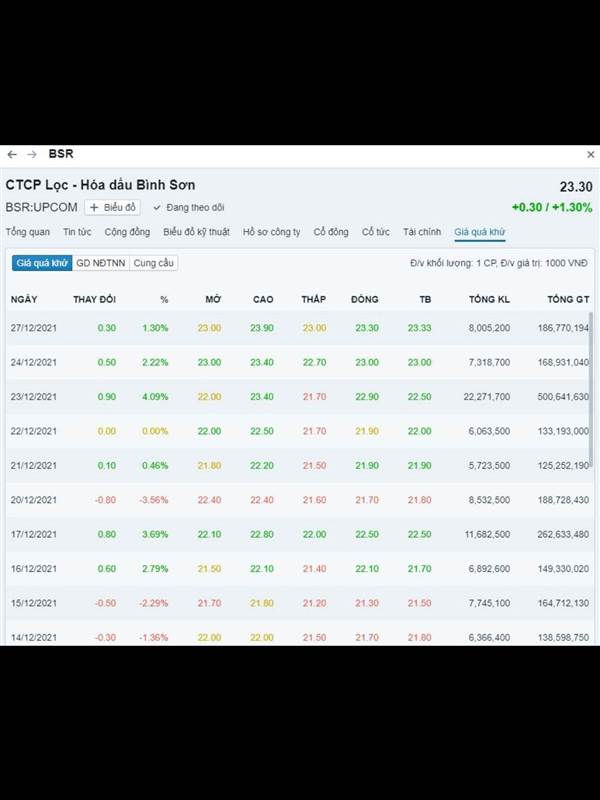
Task: Click the TỔNG GT column header
Action: click(x=568, y=299)
